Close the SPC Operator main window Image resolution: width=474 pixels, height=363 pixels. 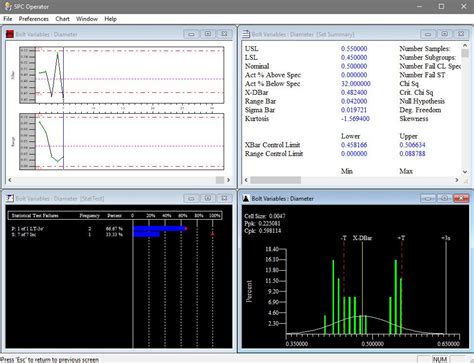[464, 6]
